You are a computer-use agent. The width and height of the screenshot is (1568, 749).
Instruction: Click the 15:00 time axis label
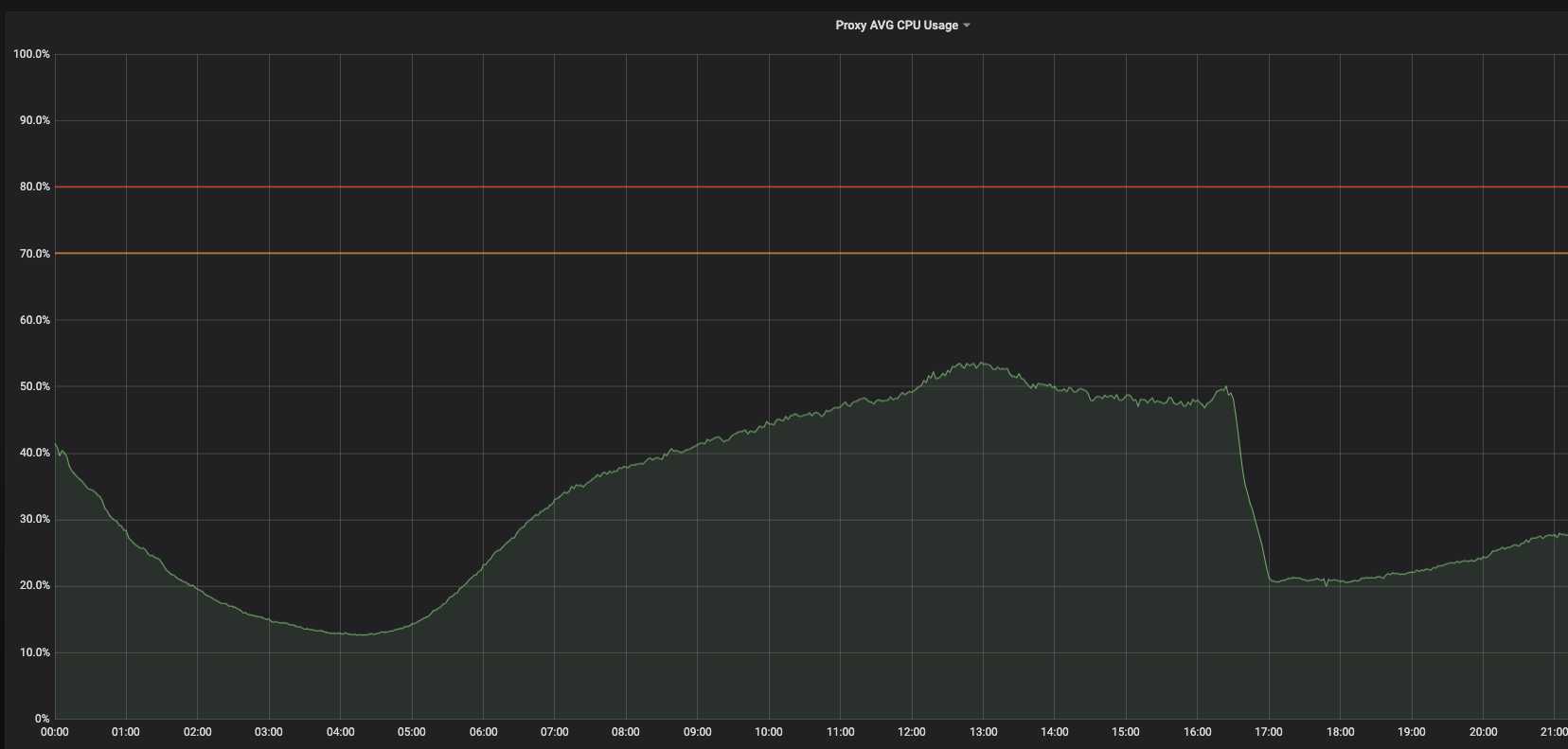point(1126,732)
